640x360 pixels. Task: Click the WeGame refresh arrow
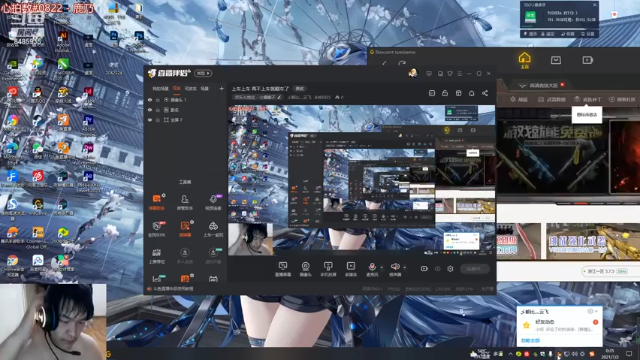coord(402,64)
